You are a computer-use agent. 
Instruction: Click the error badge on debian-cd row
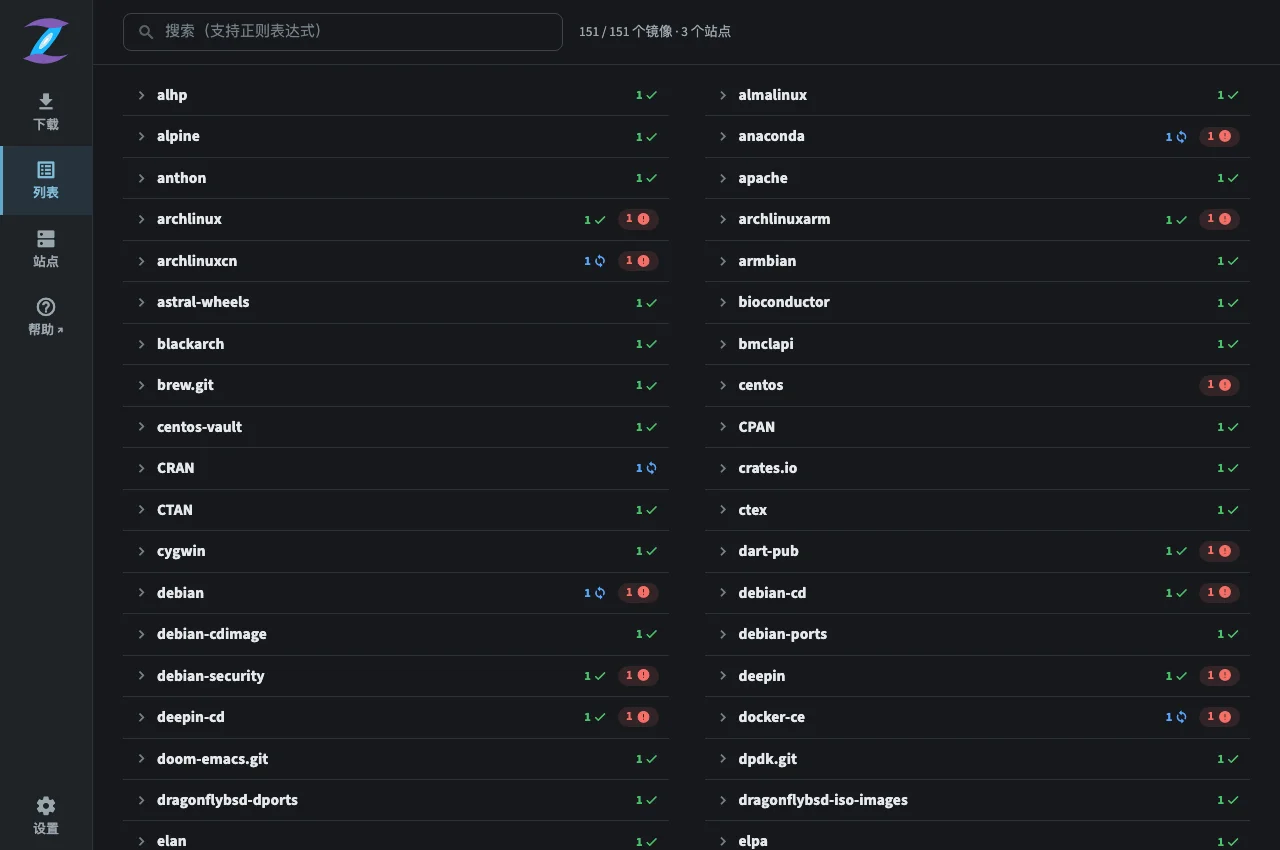point(1219,593)
